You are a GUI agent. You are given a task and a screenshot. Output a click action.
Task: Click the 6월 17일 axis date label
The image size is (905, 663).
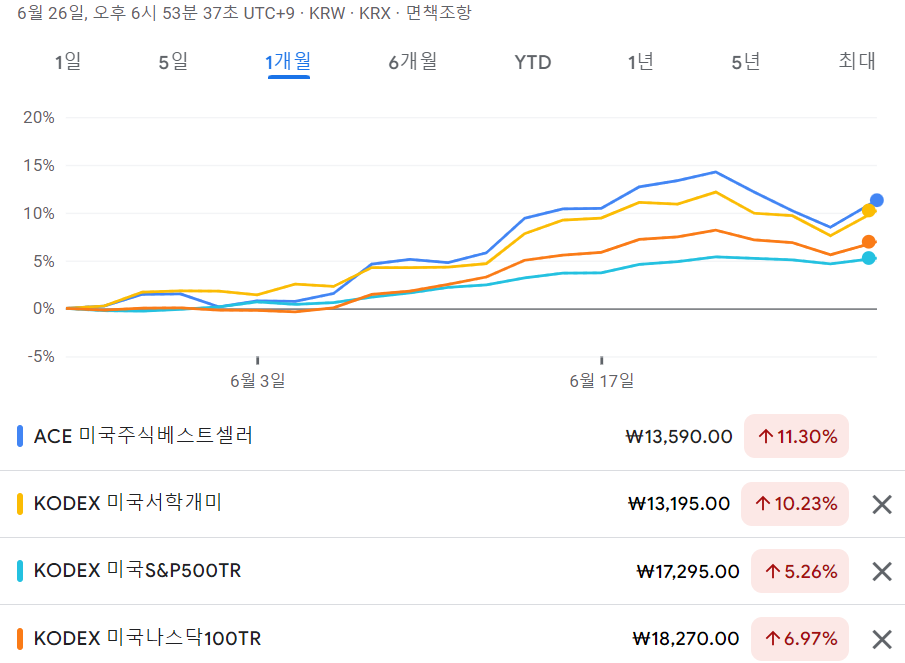point(601,380)
